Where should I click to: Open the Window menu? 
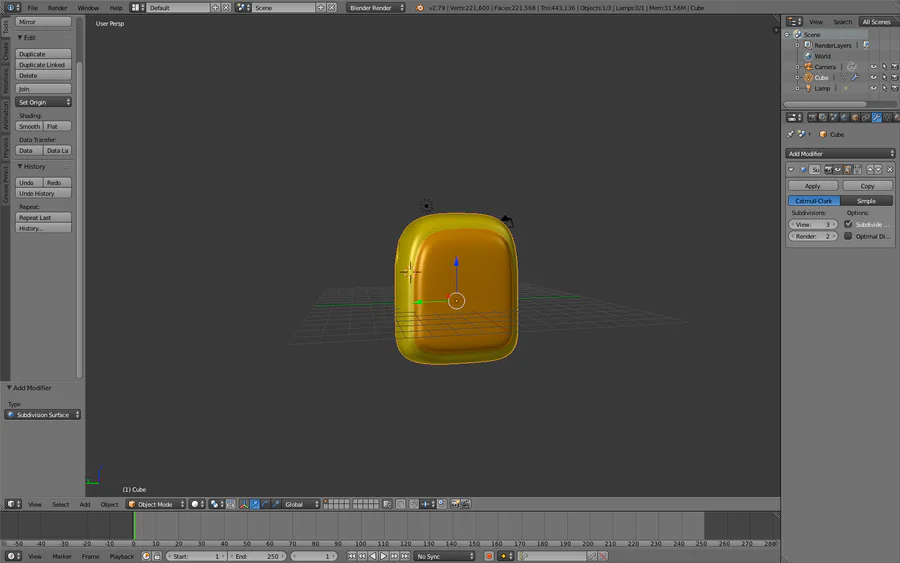coord(88,8)
